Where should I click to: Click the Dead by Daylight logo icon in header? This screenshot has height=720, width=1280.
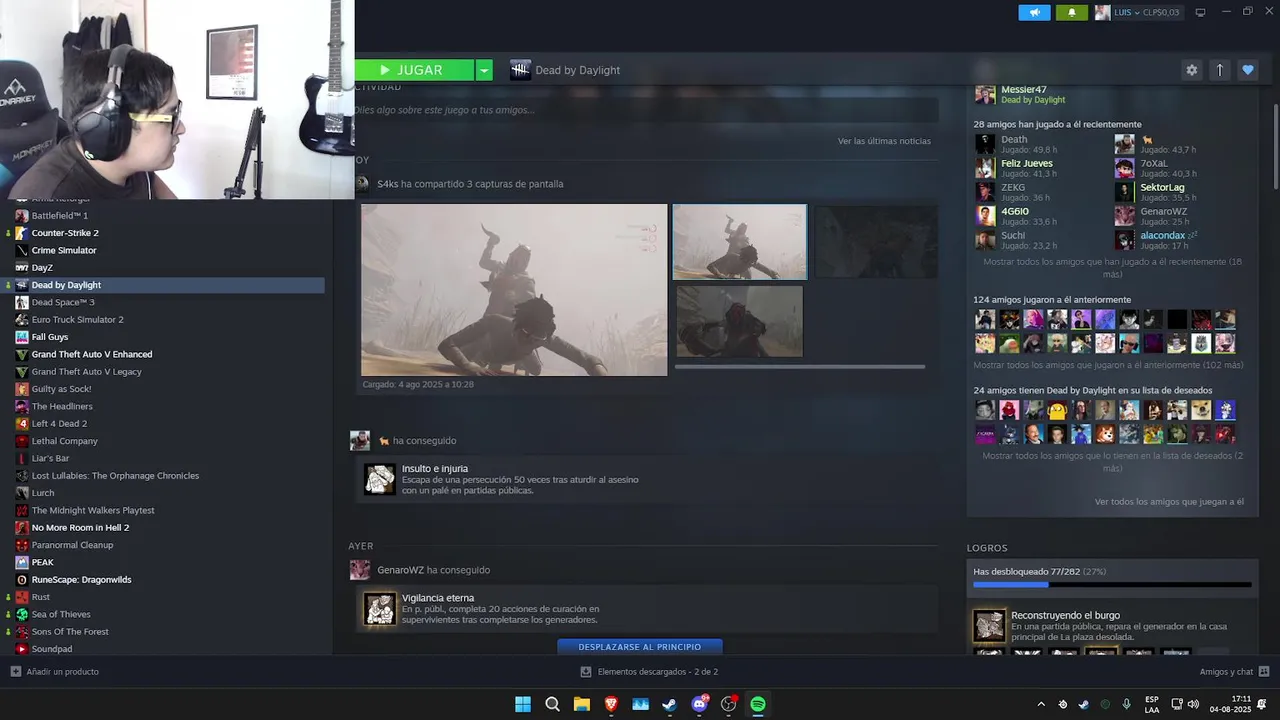[519, 70]
